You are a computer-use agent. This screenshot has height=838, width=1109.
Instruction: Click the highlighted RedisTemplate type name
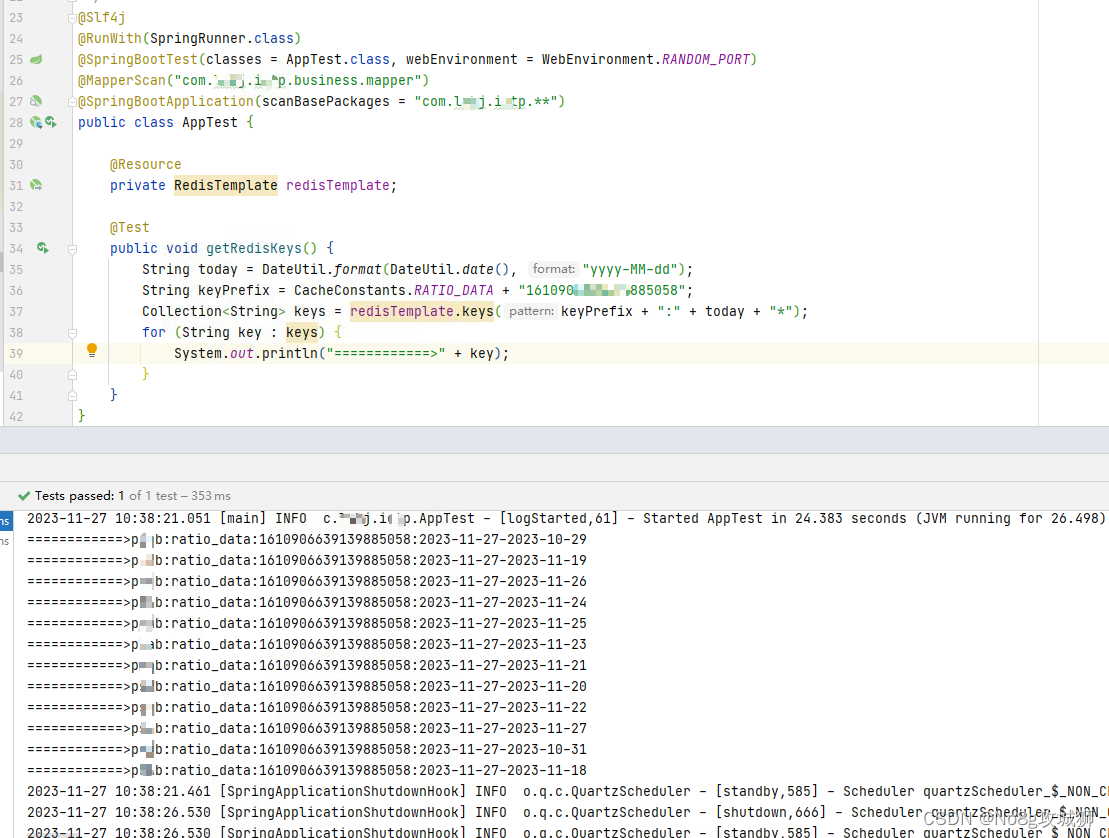[226, 185]
